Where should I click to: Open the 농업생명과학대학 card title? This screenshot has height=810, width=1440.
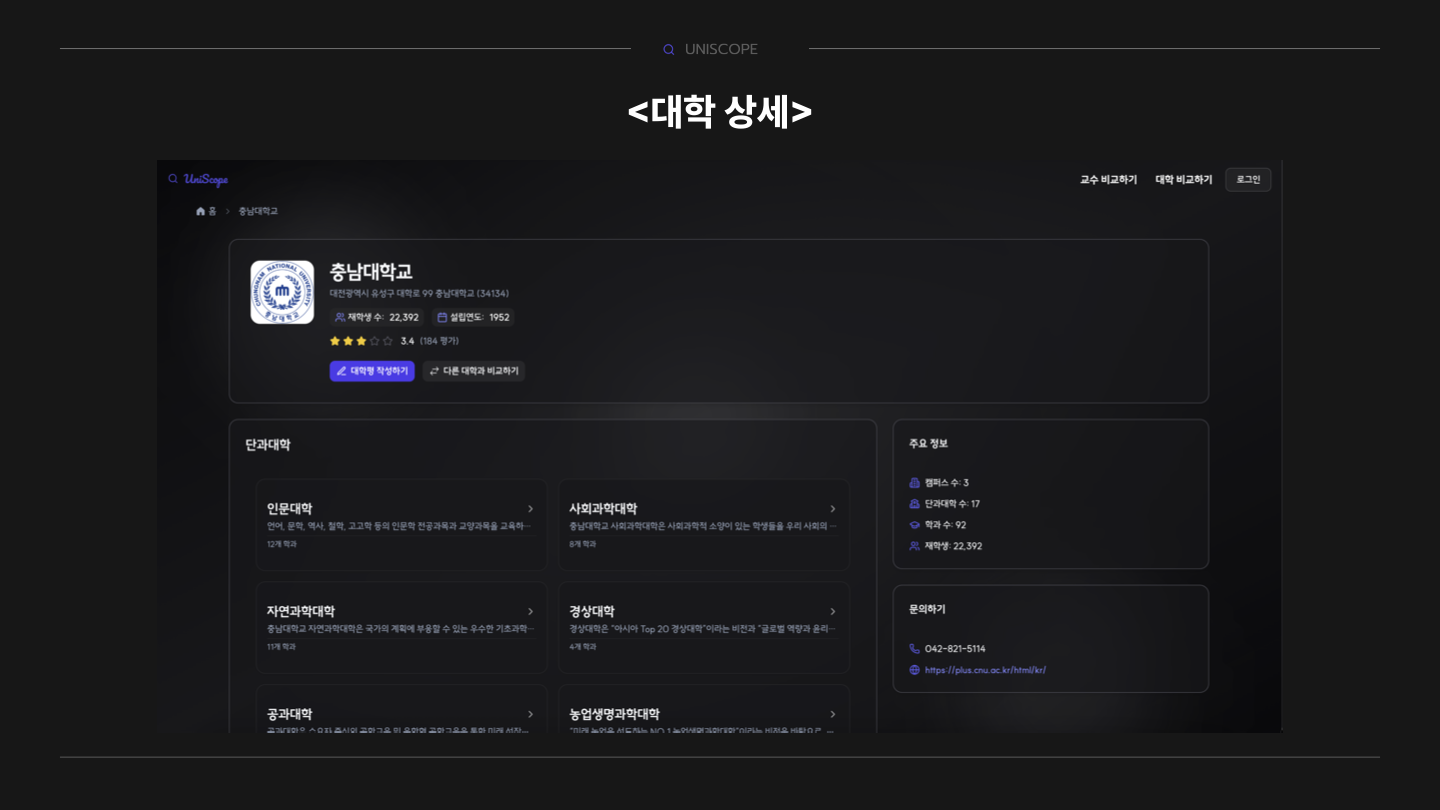[x=614, y=715]
